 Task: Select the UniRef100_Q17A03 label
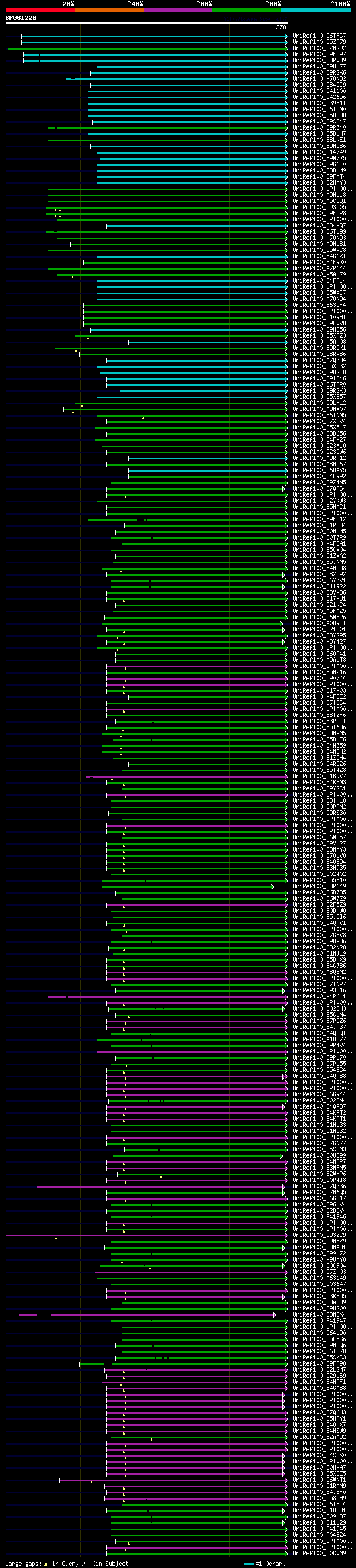[319, 691]
